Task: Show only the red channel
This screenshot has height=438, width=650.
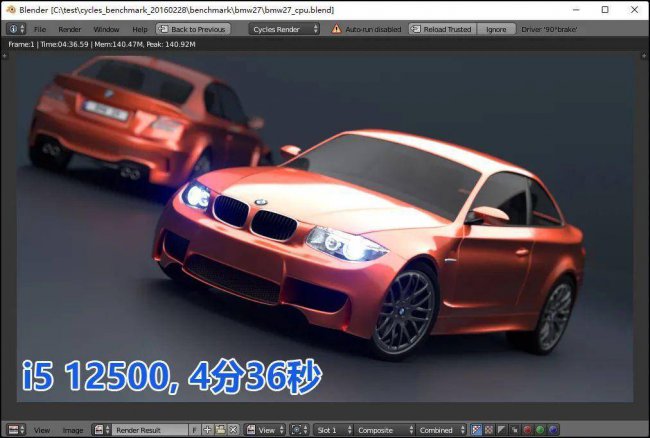Action: (x=527, y=430)
